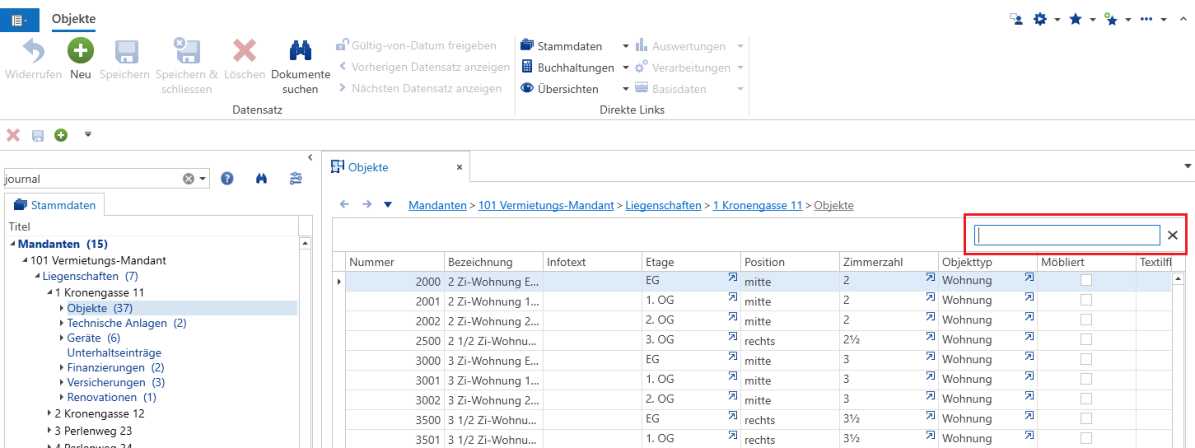Click the back arrow in breadcrumb bar
This screenshot has height=448, width=1195.
click(344, 204)
